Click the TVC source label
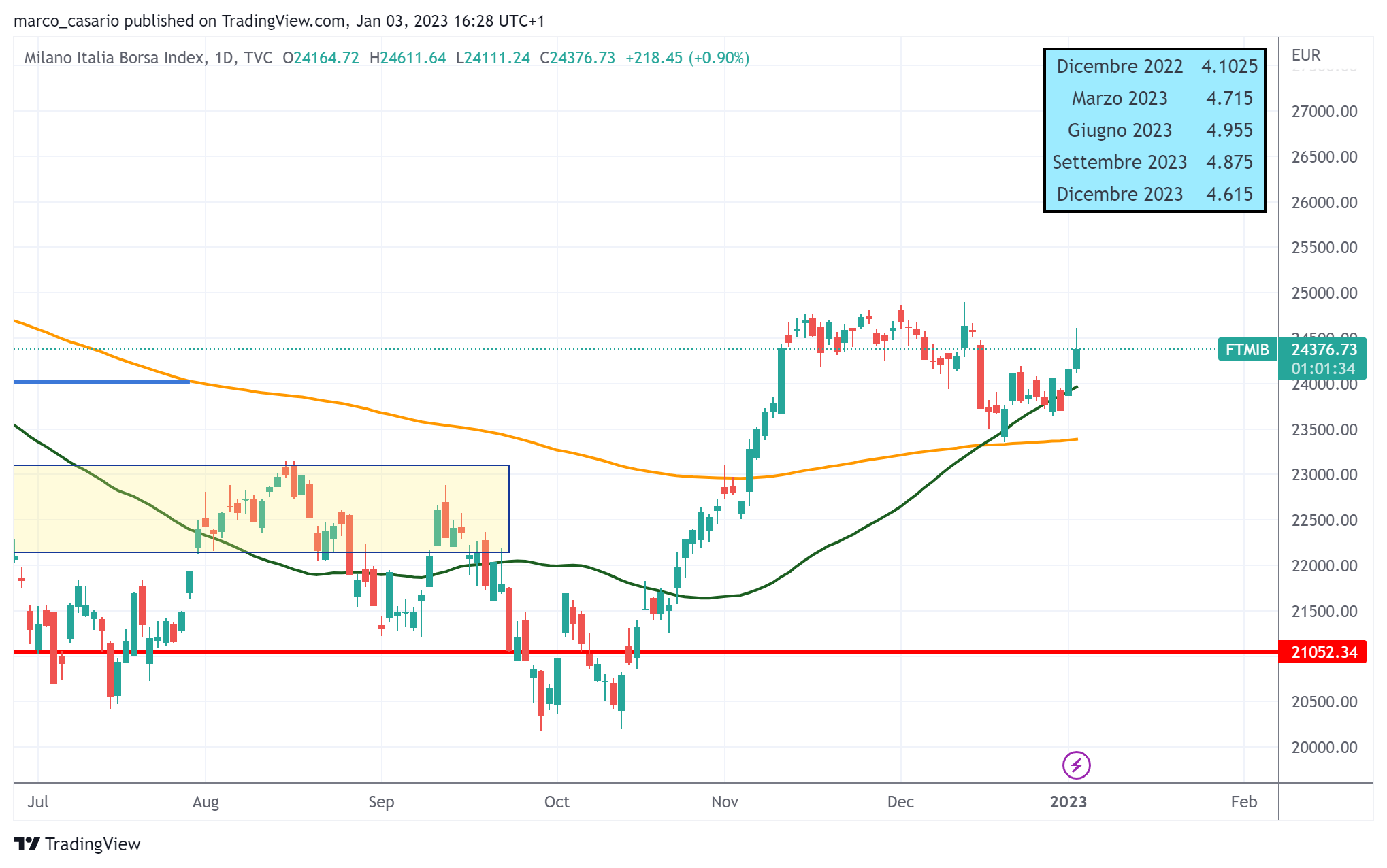 (x=258, y=58)
